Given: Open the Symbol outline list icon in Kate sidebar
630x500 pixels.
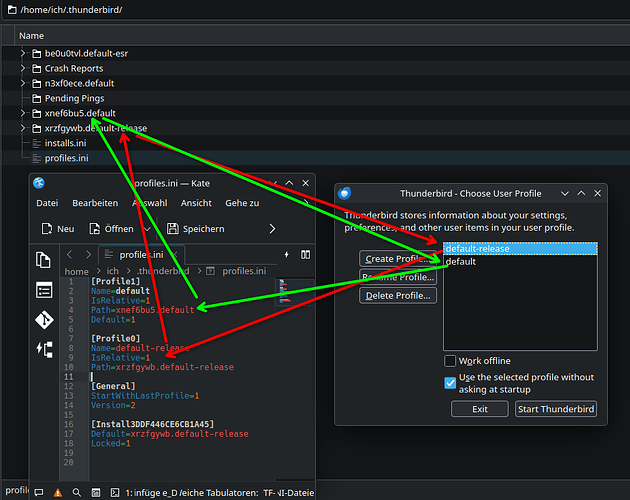Looking at the screenshot, I should [43, 290].
